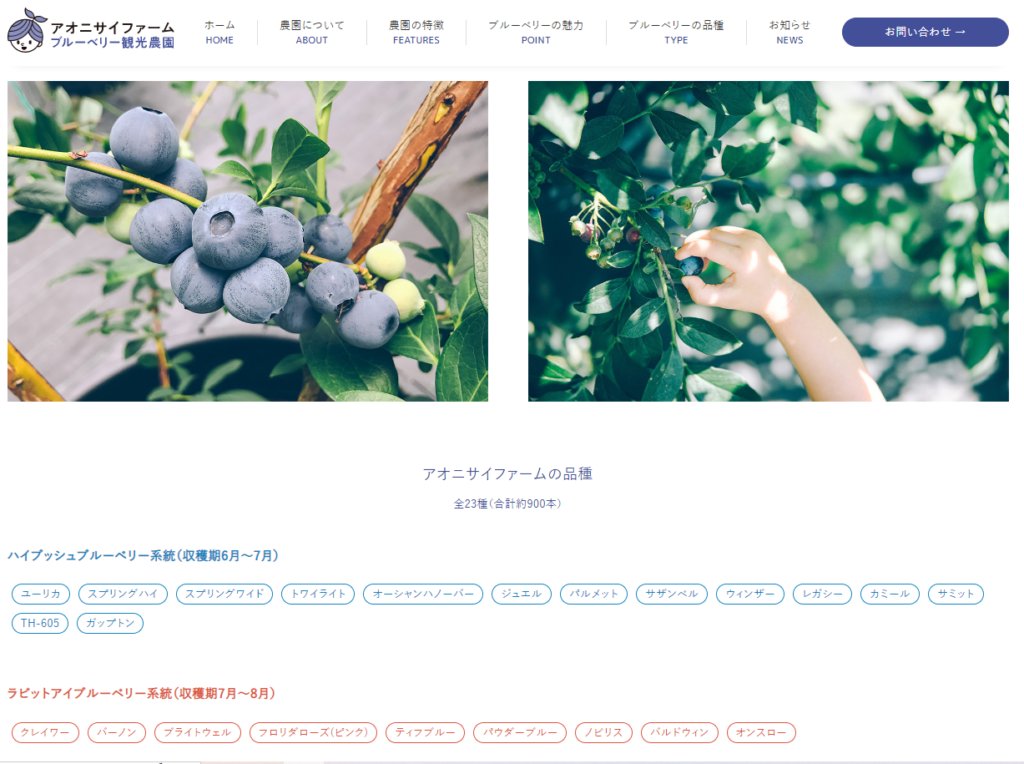1024x764 pixels.
Task: Select the レガシー variety tag
Action: point(822,594)
